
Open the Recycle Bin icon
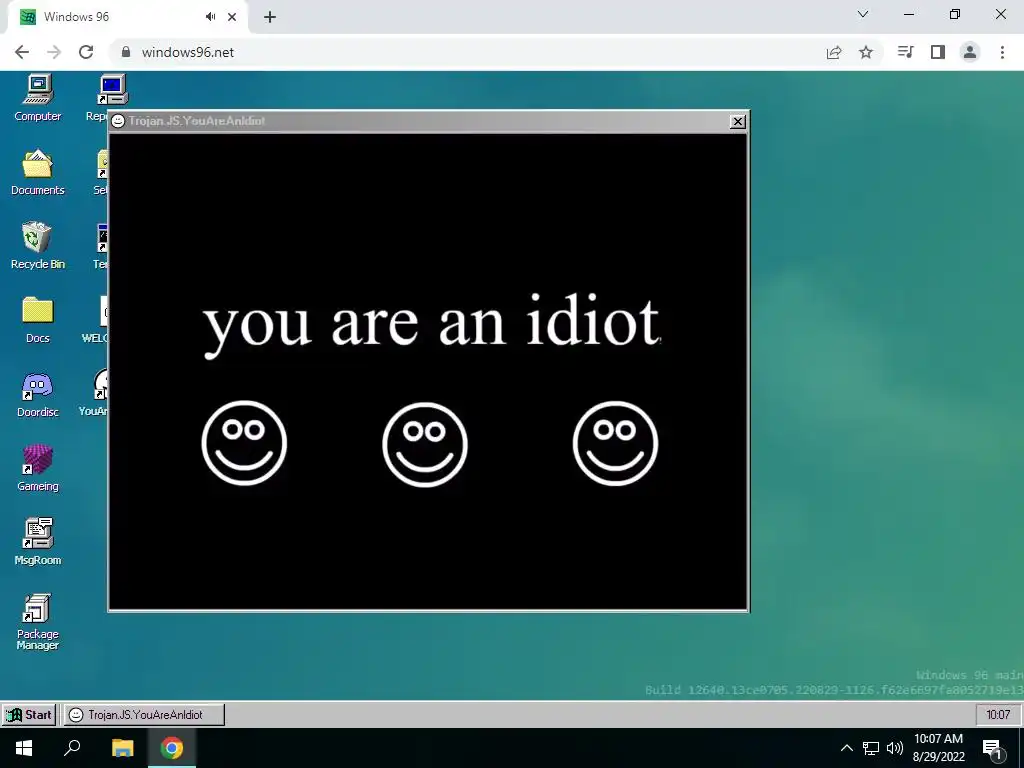click(38, 246)
